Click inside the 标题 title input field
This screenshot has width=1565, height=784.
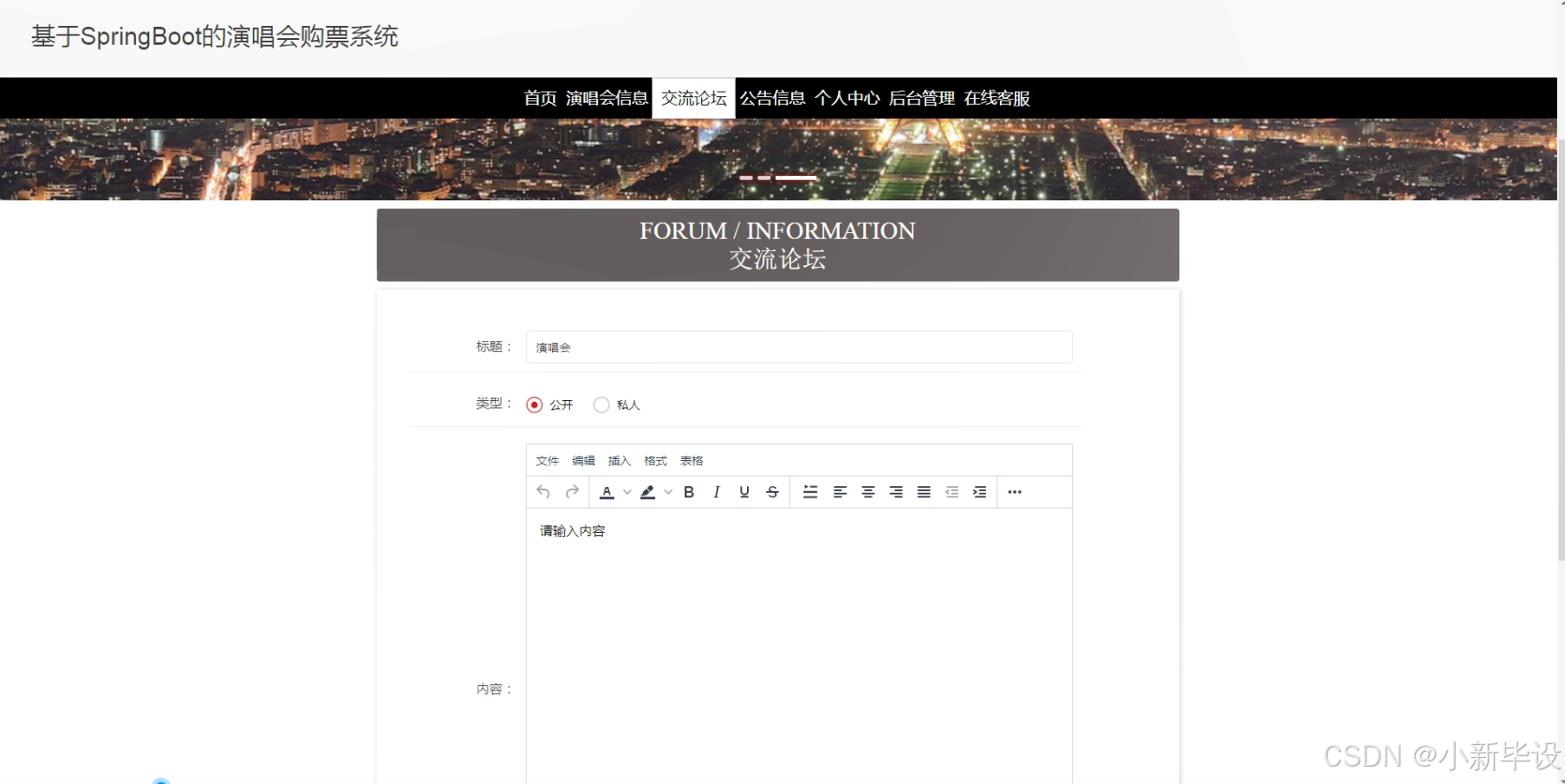point(799,347)
